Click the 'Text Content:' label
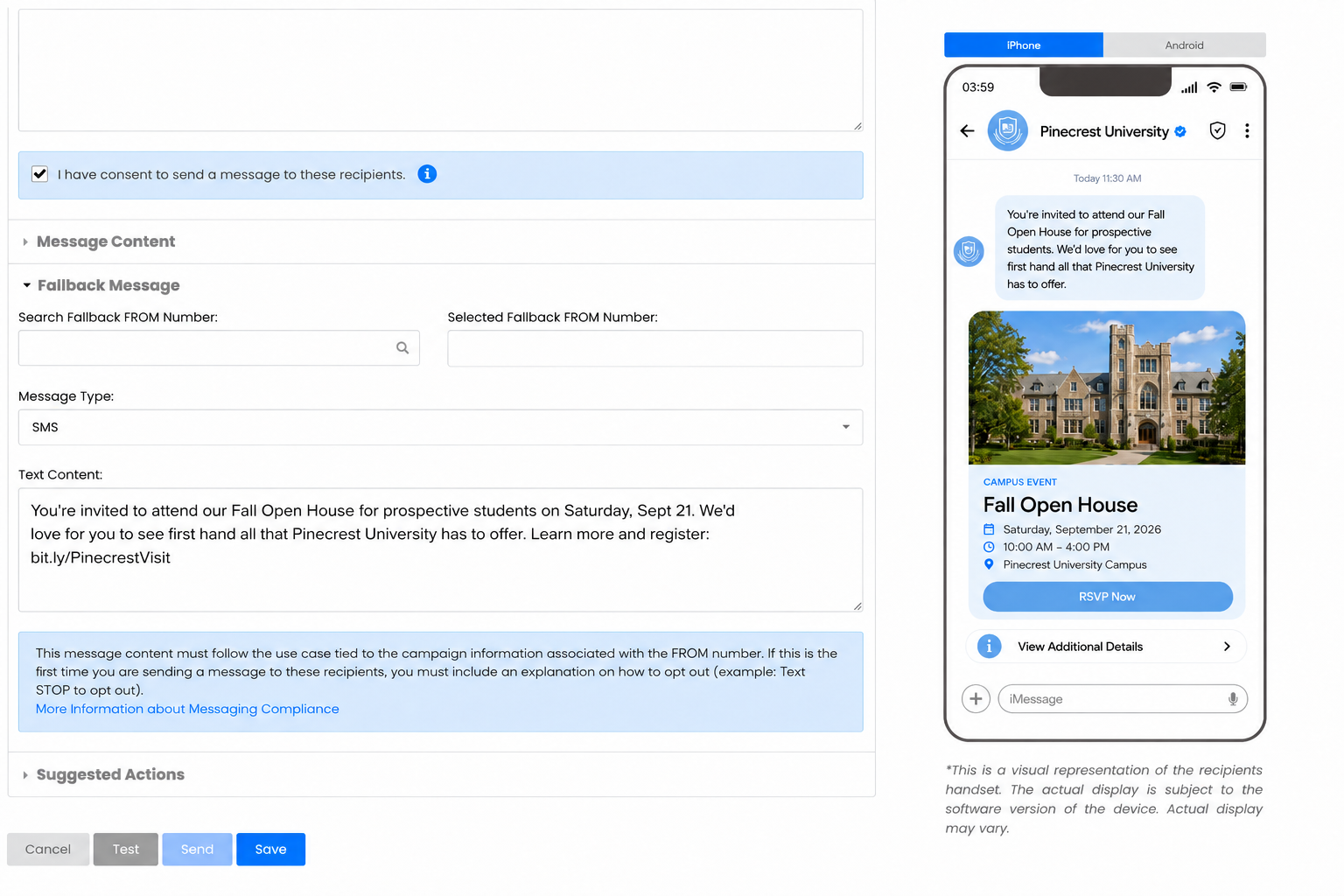The width and height of the screenshot is (1344, 896). coord(60,474)
